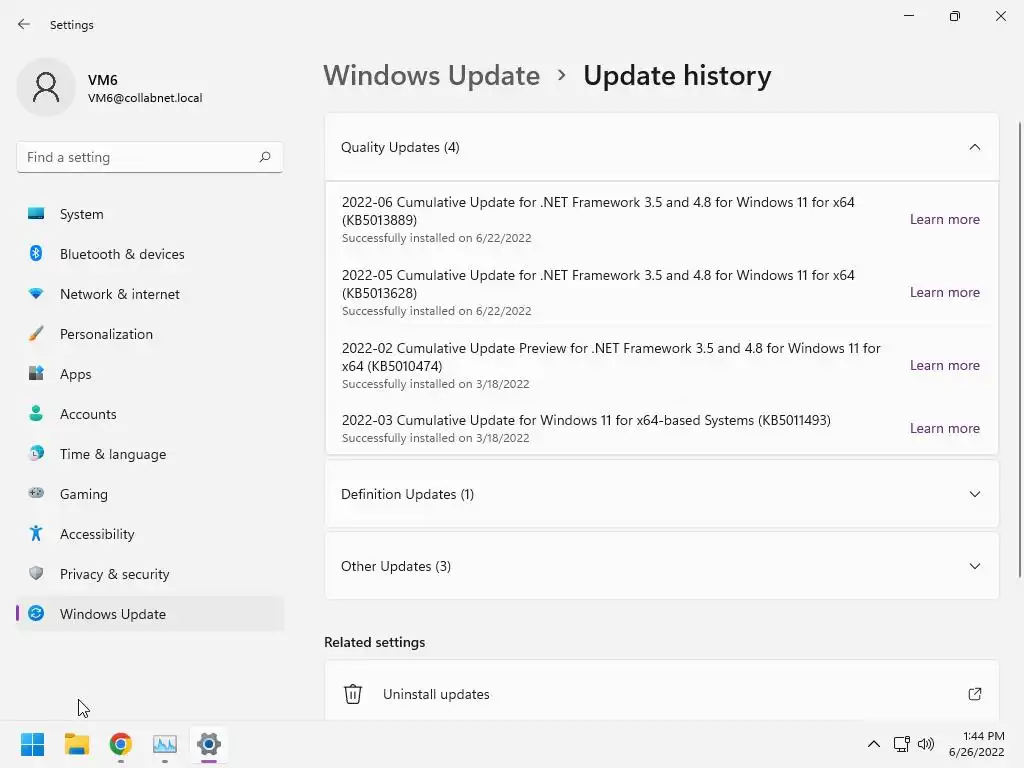Select Windows Update in sidebar
1024x768 pixels.
pos(150,613)
